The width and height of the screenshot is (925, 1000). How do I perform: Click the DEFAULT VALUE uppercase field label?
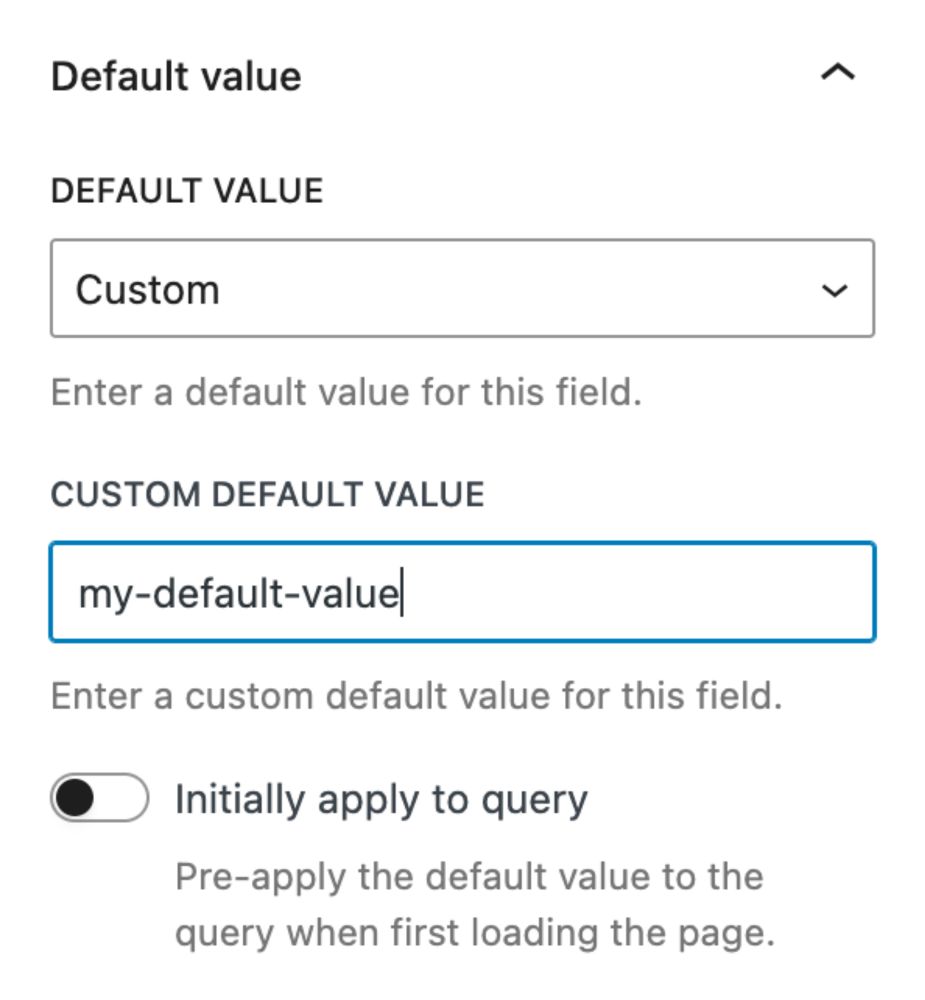pos(187,191)
